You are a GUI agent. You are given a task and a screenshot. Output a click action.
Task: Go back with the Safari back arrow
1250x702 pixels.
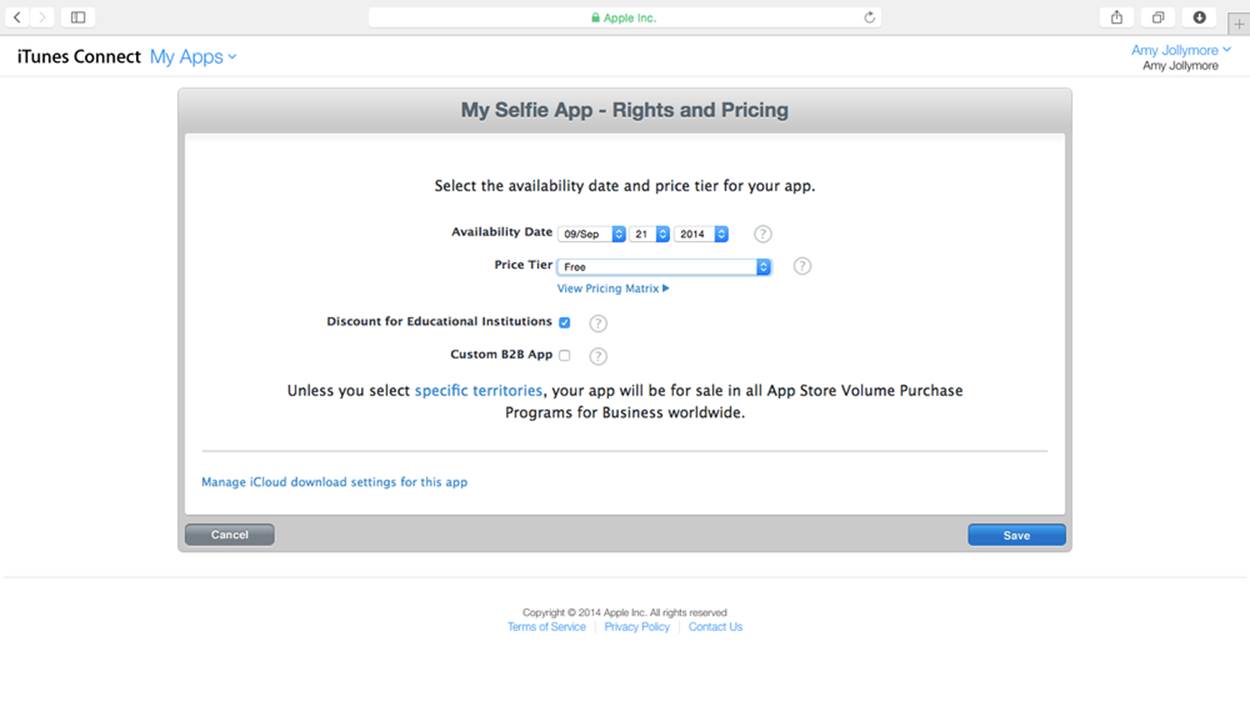coord(17,17)
